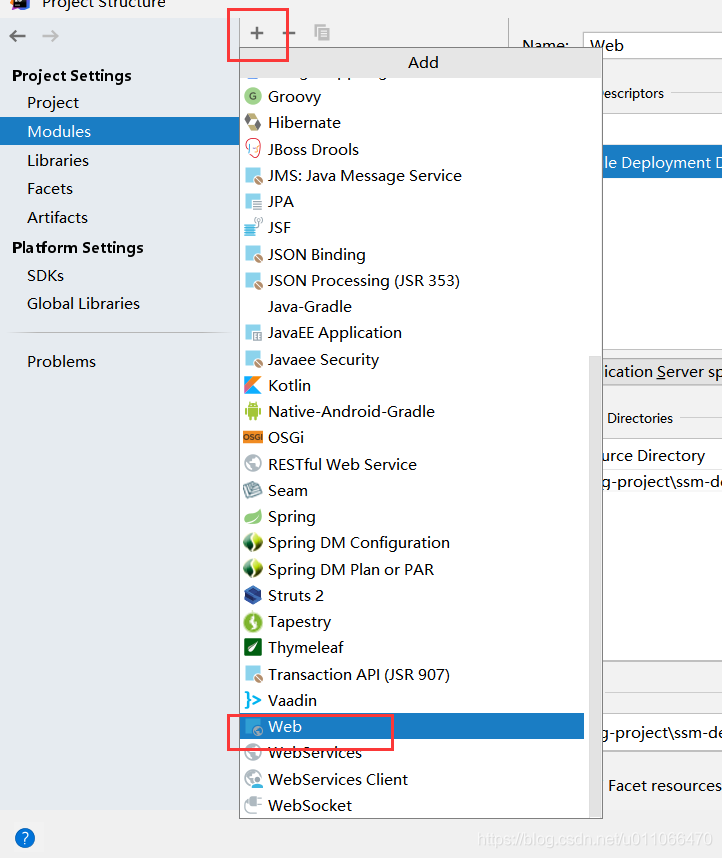Click the Spring leaf icon
Image resolution: width=722 pixels, height=858 pixels.
point(253,516)
